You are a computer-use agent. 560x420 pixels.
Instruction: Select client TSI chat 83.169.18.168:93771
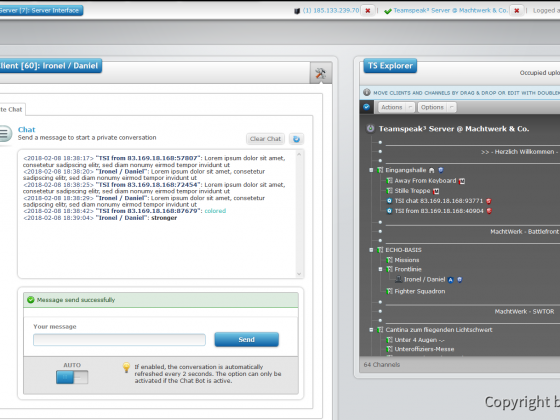[439, 201]
